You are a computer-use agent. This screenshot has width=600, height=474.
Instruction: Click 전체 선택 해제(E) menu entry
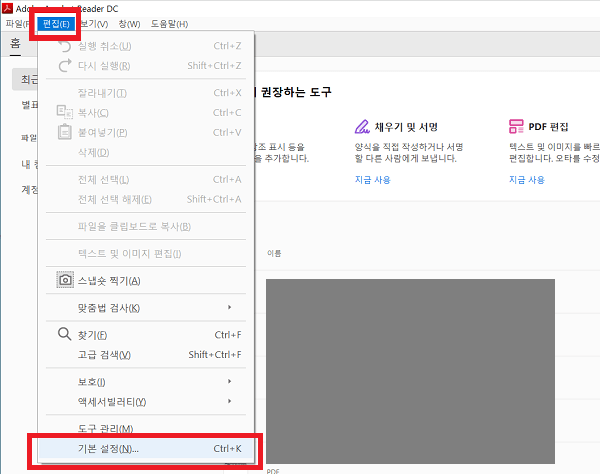click(146, 199)
